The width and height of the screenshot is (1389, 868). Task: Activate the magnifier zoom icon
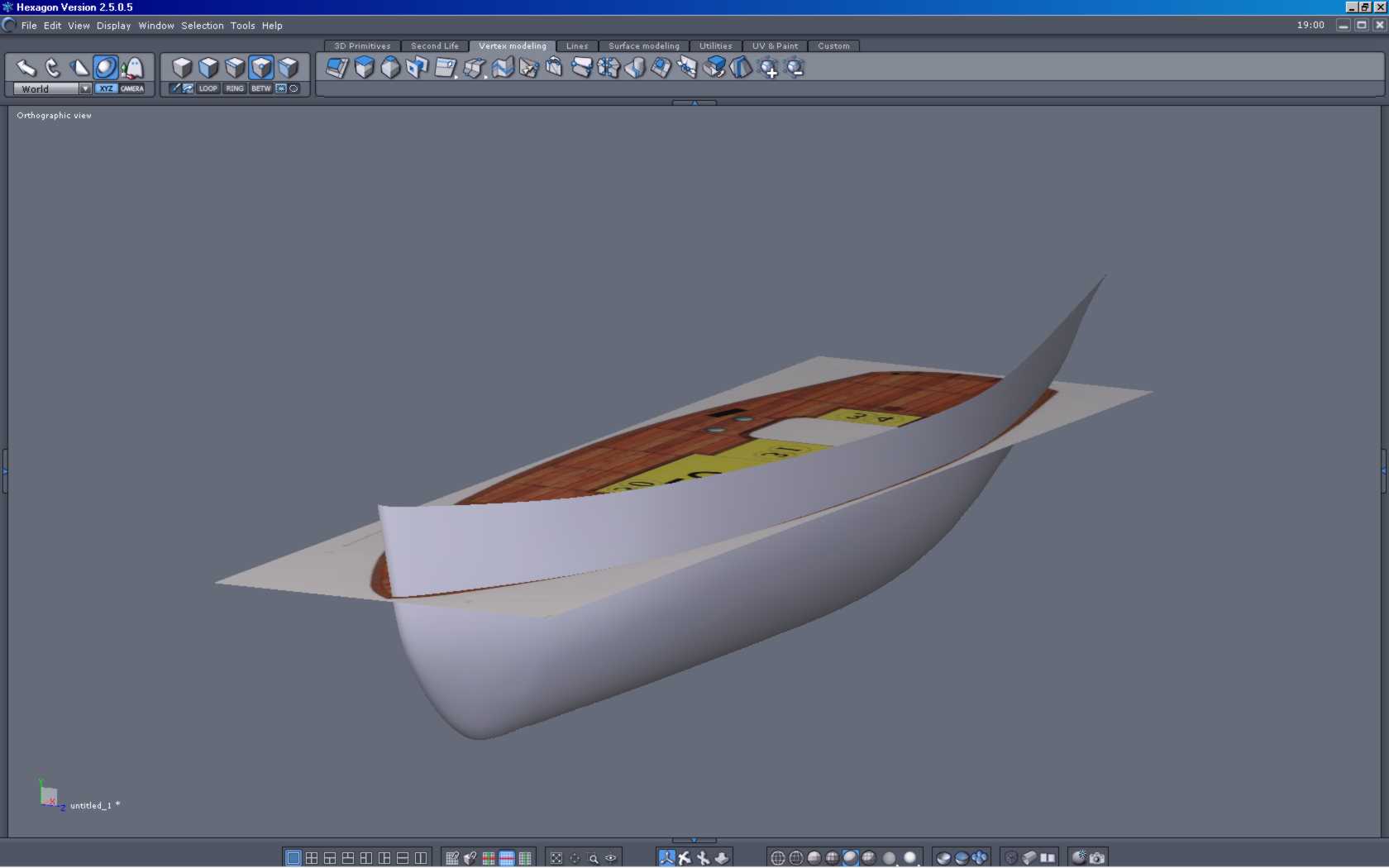593,858
